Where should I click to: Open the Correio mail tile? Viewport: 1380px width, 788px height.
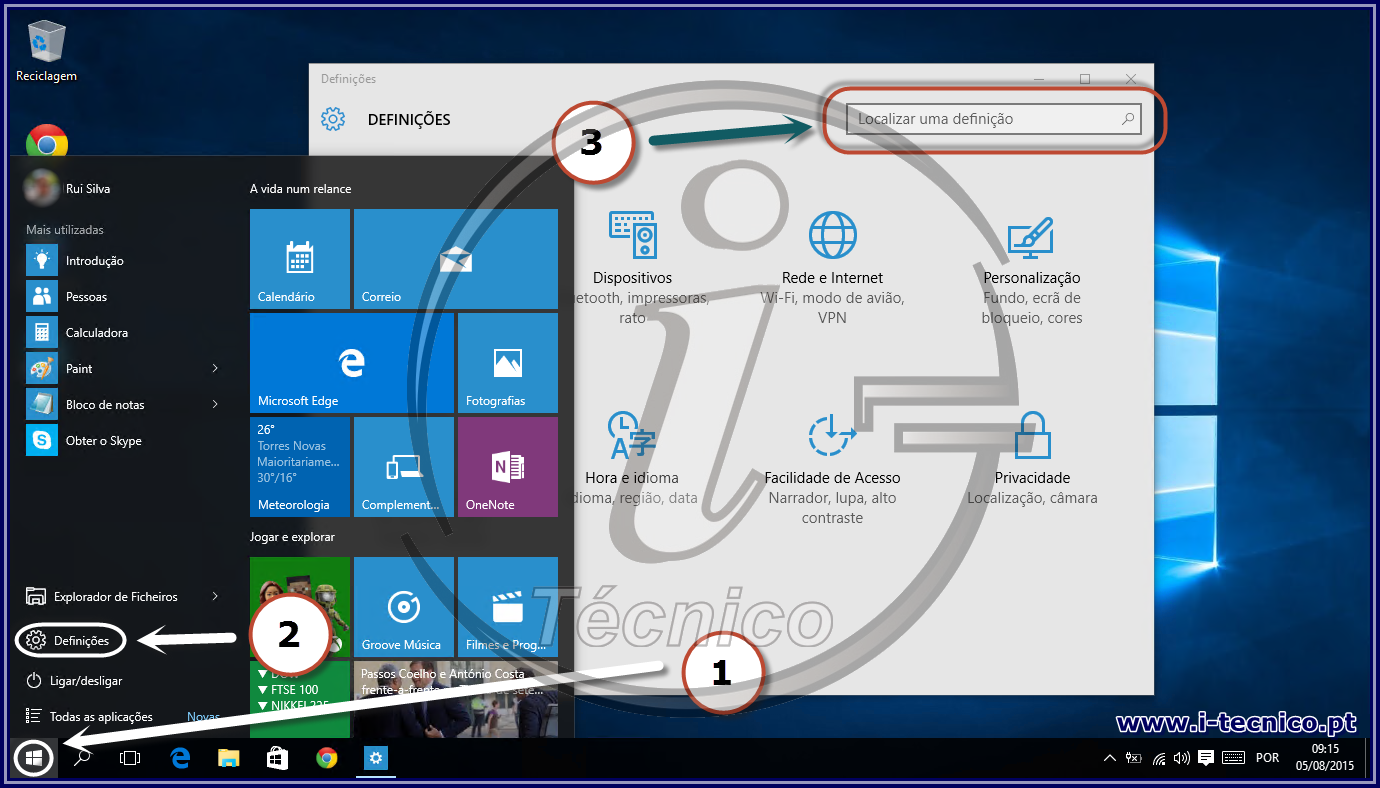click(455, 258)
